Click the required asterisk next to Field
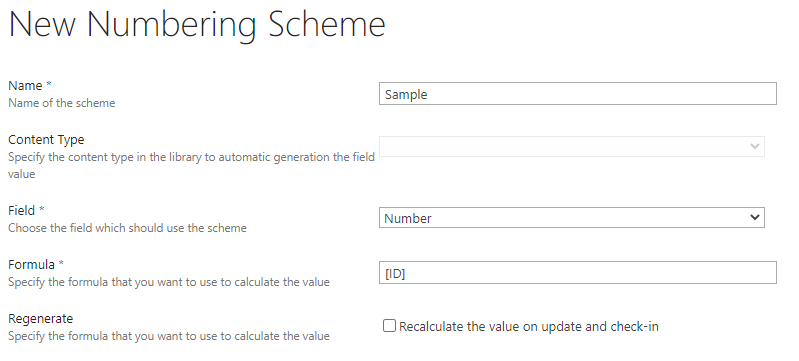 tap(42, 209)
